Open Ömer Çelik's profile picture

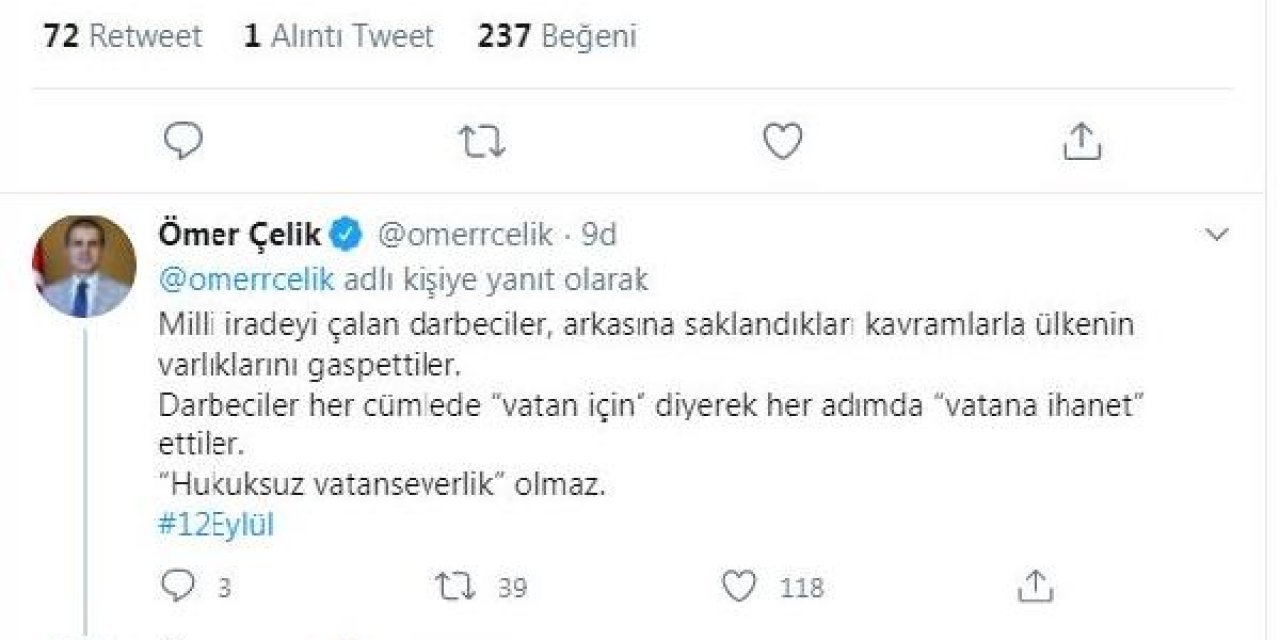(x=85, y=265)
